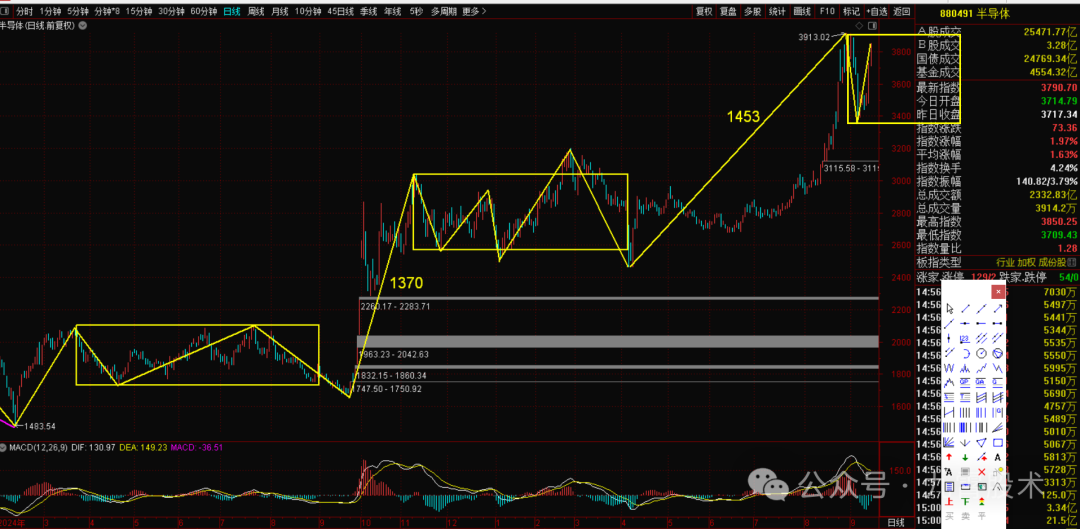Open the 半导体(日线前复权) dropdown arrow

pos(83,25)
